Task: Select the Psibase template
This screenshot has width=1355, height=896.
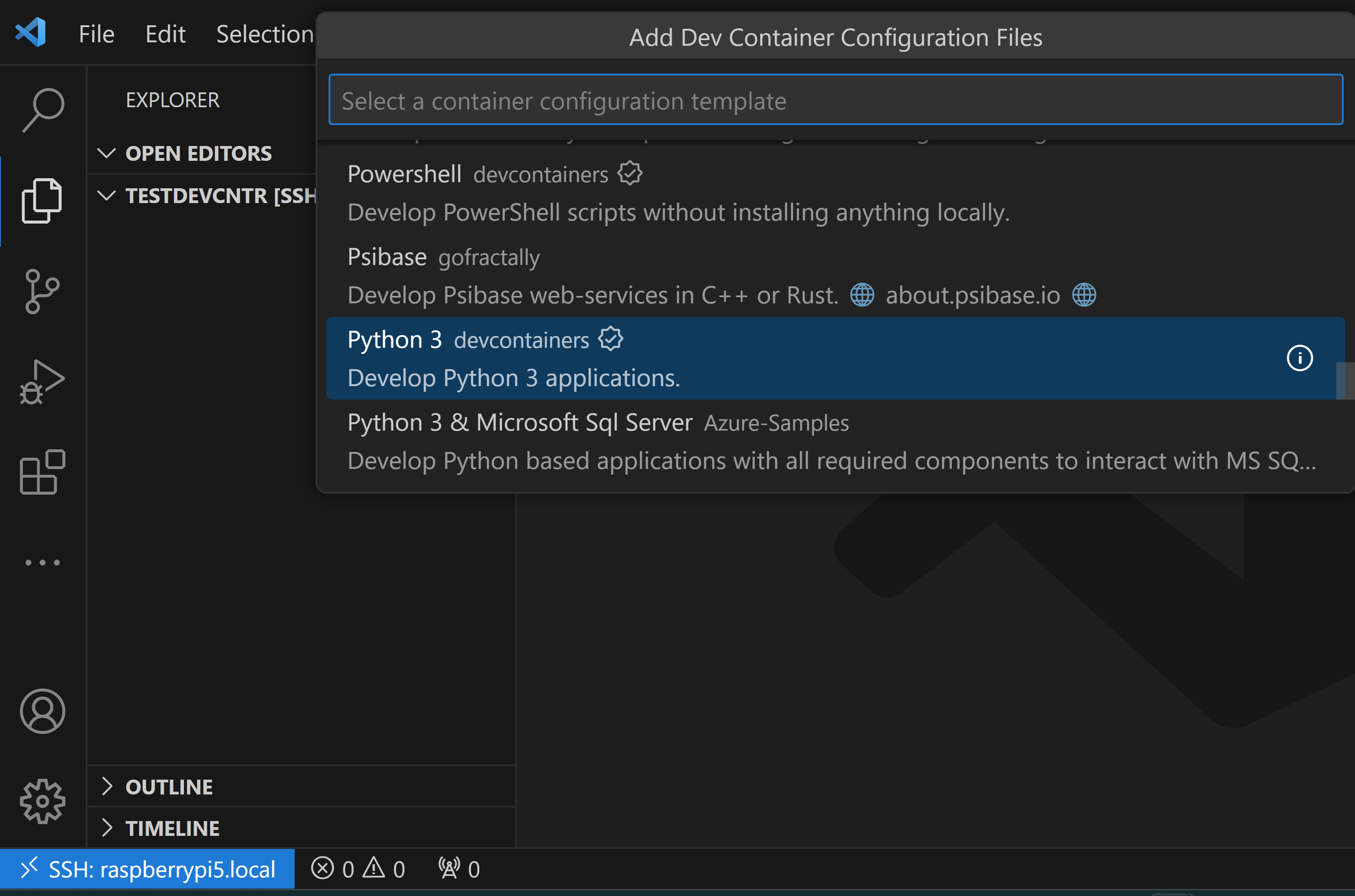Action: (x=835, y=275)
